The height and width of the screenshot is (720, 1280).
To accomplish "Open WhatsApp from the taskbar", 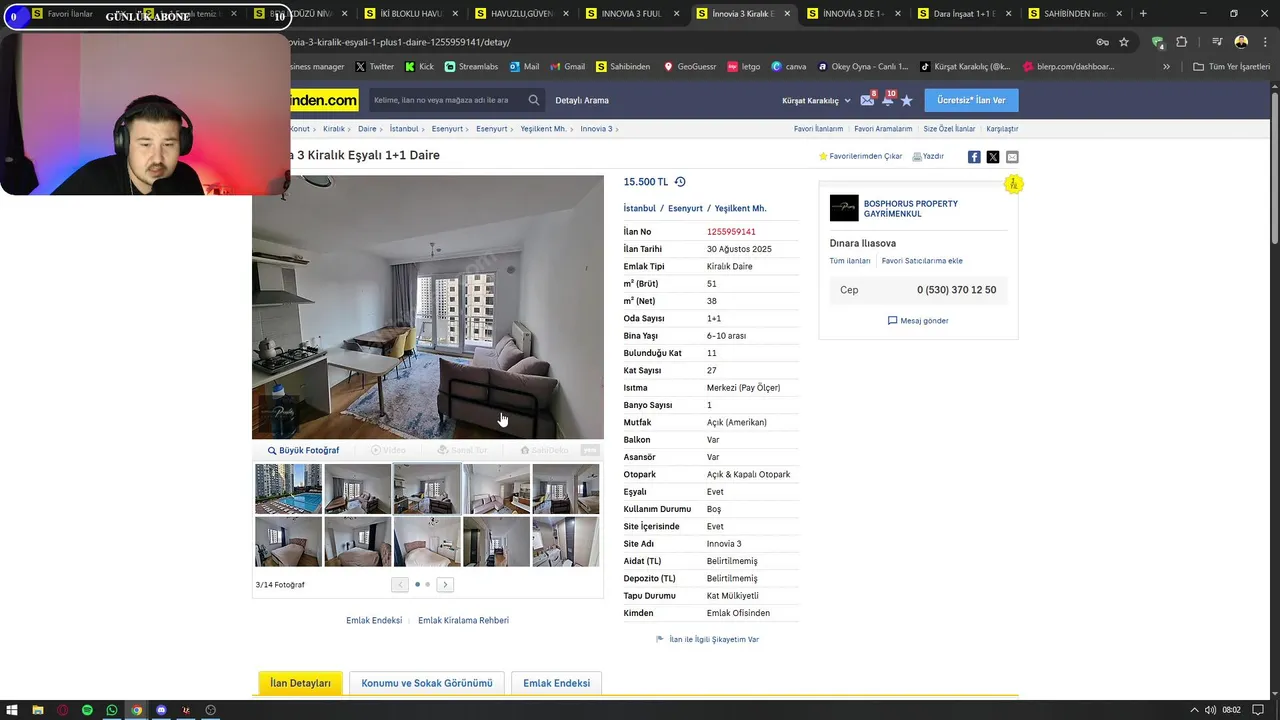I will click(112, 710).
